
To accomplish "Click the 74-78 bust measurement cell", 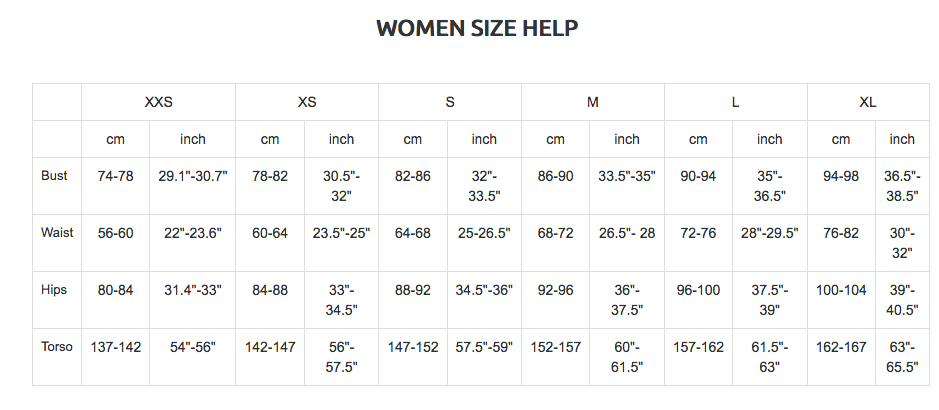I will pyautogui.click(x=116, y=176).
